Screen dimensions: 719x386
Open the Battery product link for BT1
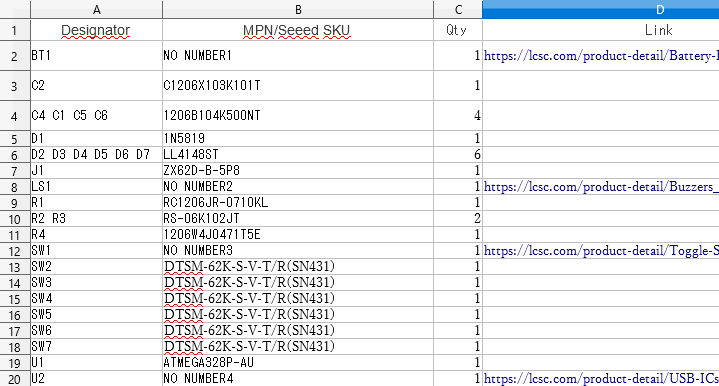pyautogui.click(x=601, y=56)
